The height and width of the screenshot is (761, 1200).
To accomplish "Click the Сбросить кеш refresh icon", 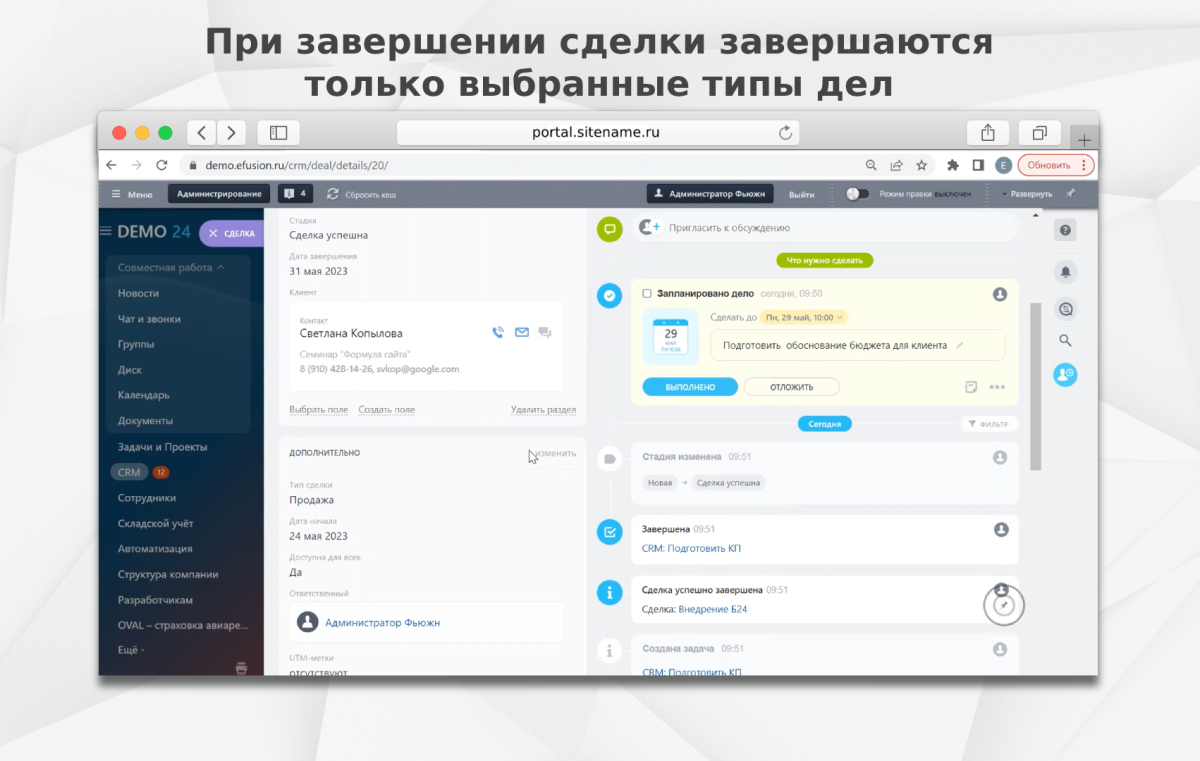I will (333, 193).
